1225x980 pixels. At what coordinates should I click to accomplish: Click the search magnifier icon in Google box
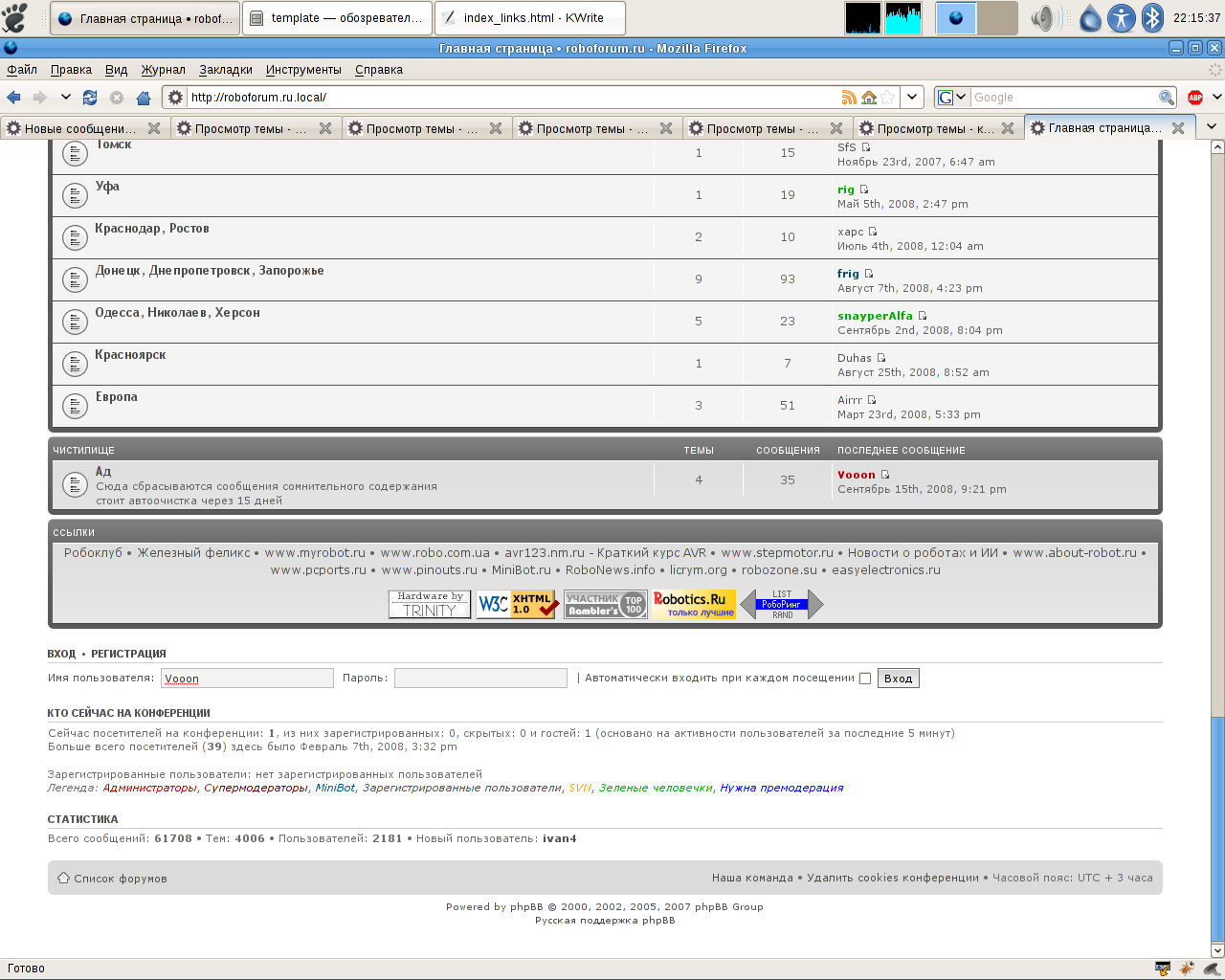(1166, 98)
